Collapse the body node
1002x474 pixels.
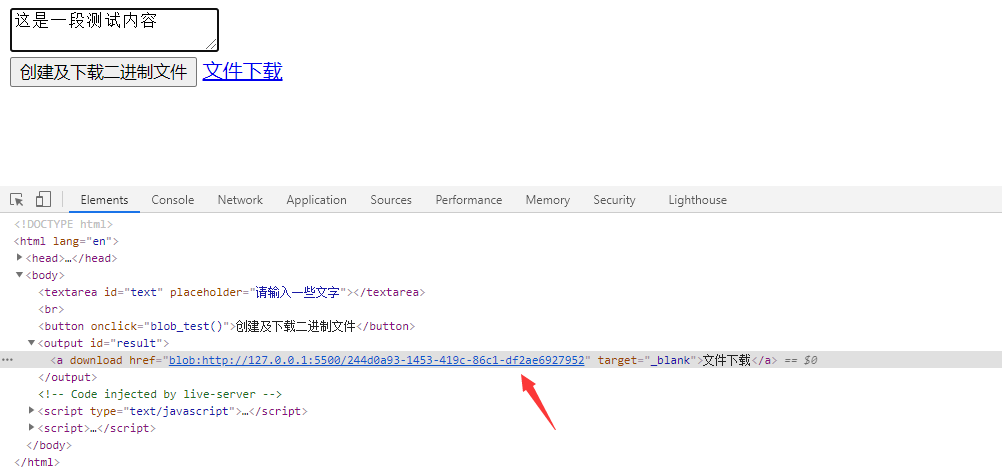(x=20, y=275)
